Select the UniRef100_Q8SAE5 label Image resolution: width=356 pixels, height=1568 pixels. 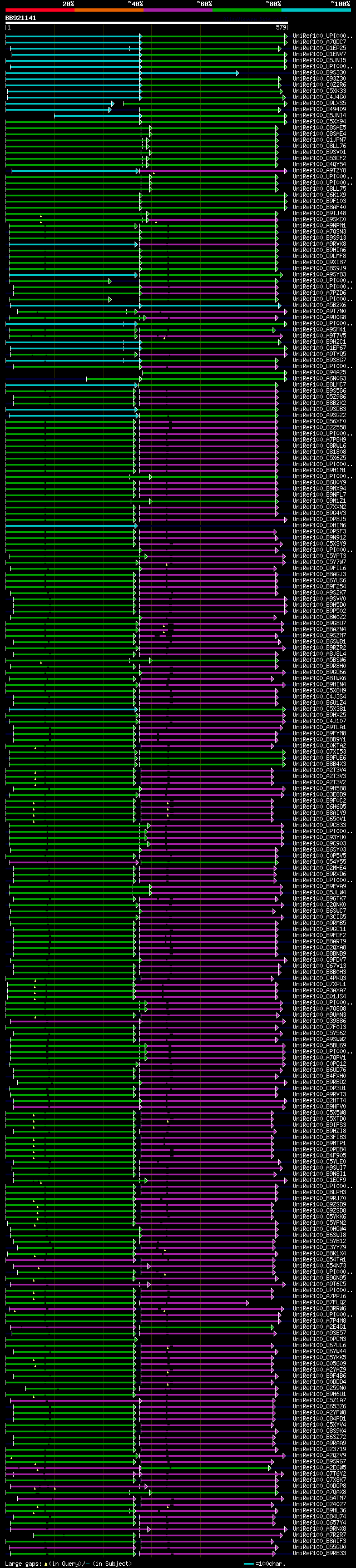tap(319, 128)
